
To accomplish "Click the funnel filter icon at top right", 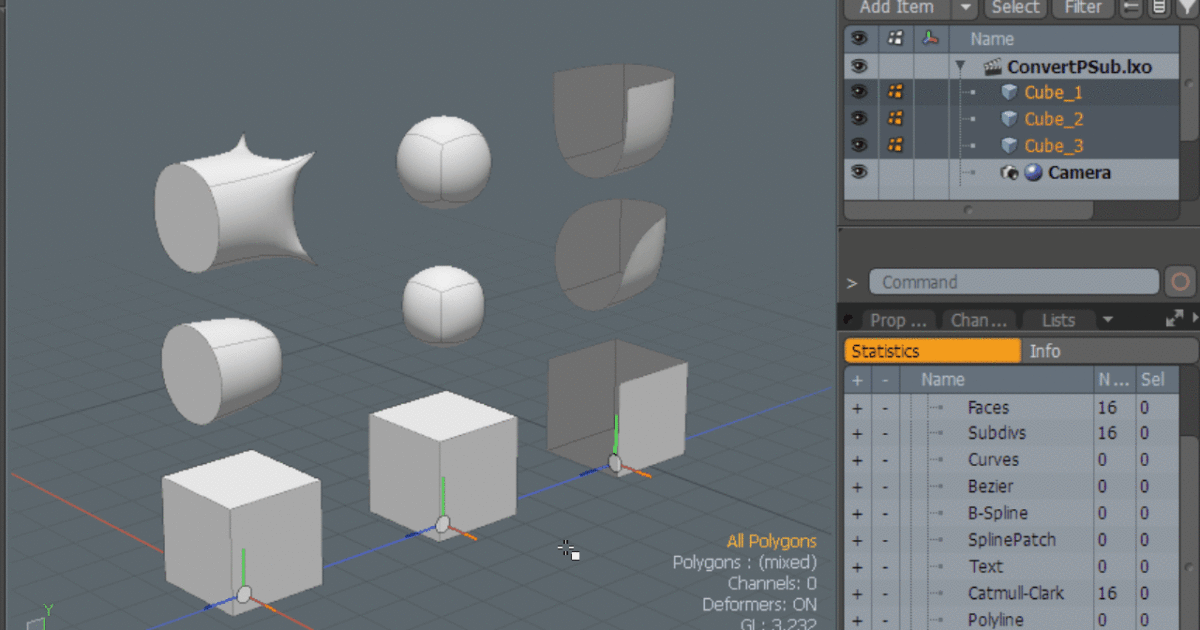I will [x=1189, y=8].
